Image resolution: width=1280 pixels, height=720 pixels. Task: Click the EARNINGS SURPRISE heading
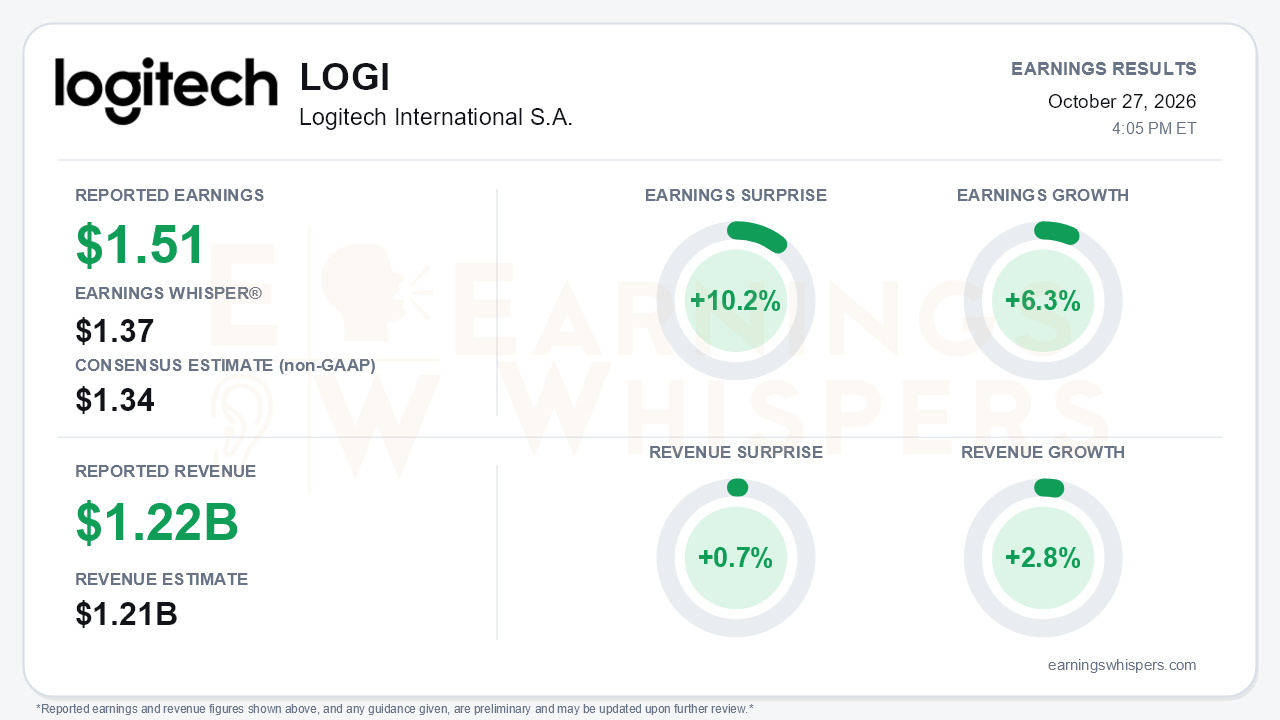(x=736, y=195)
